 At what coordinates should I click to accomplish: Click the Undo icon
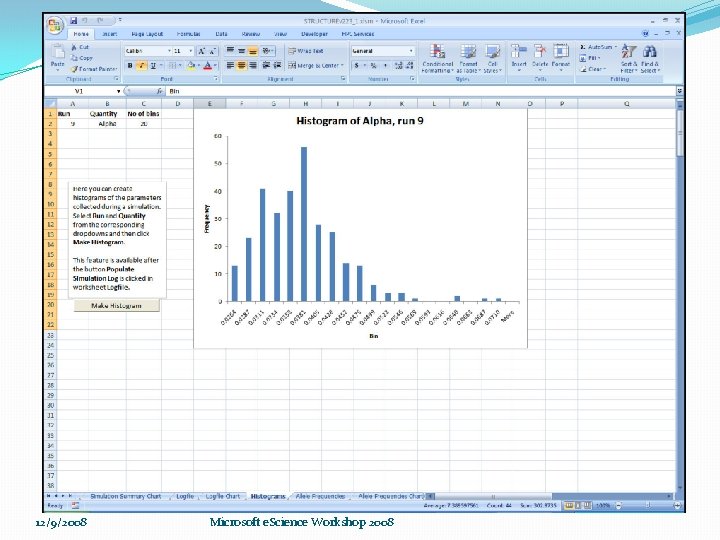pos(85,21)
